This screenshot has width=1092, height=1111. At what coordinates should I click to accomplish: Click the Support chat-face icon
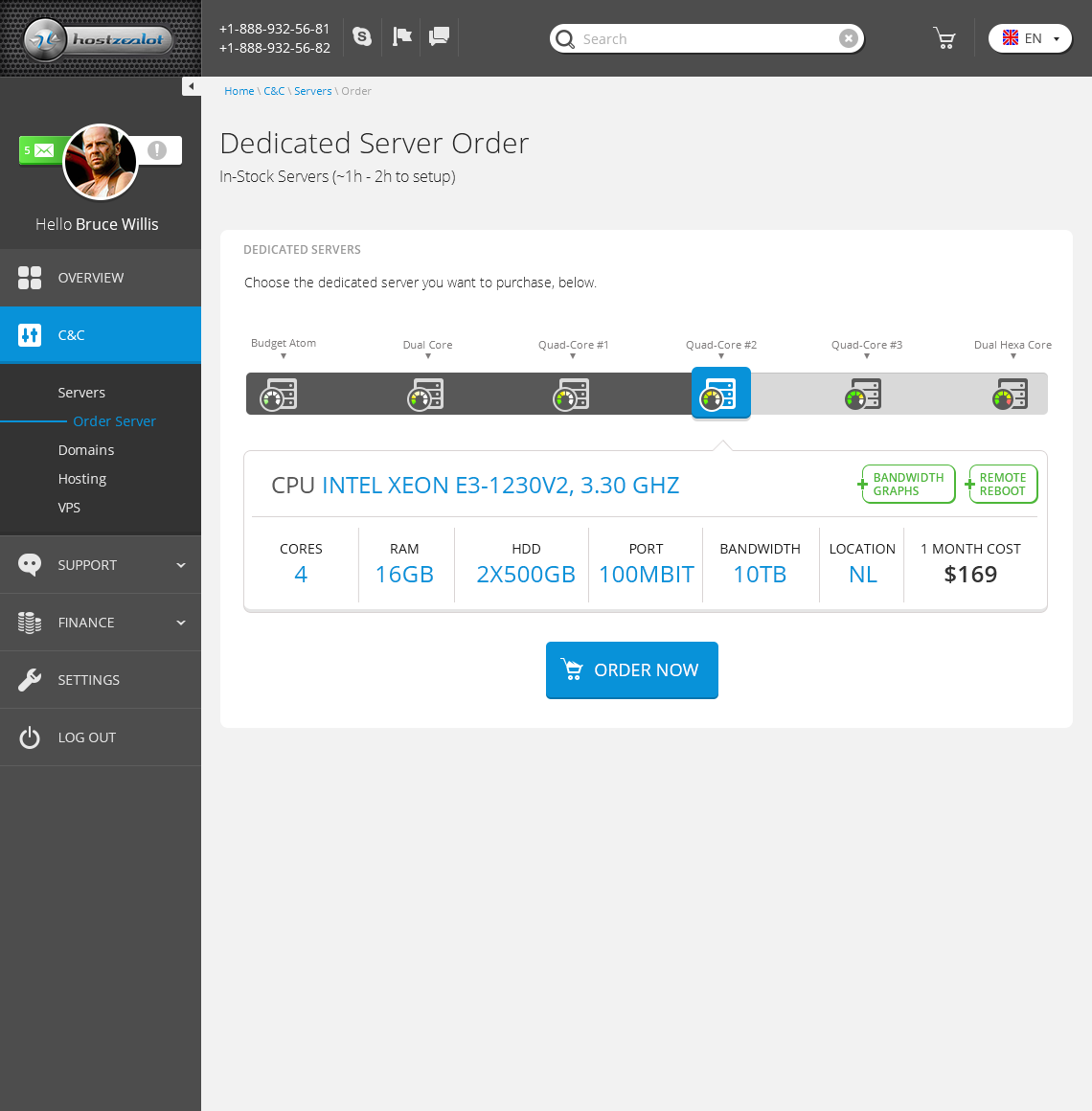[30, 565]
